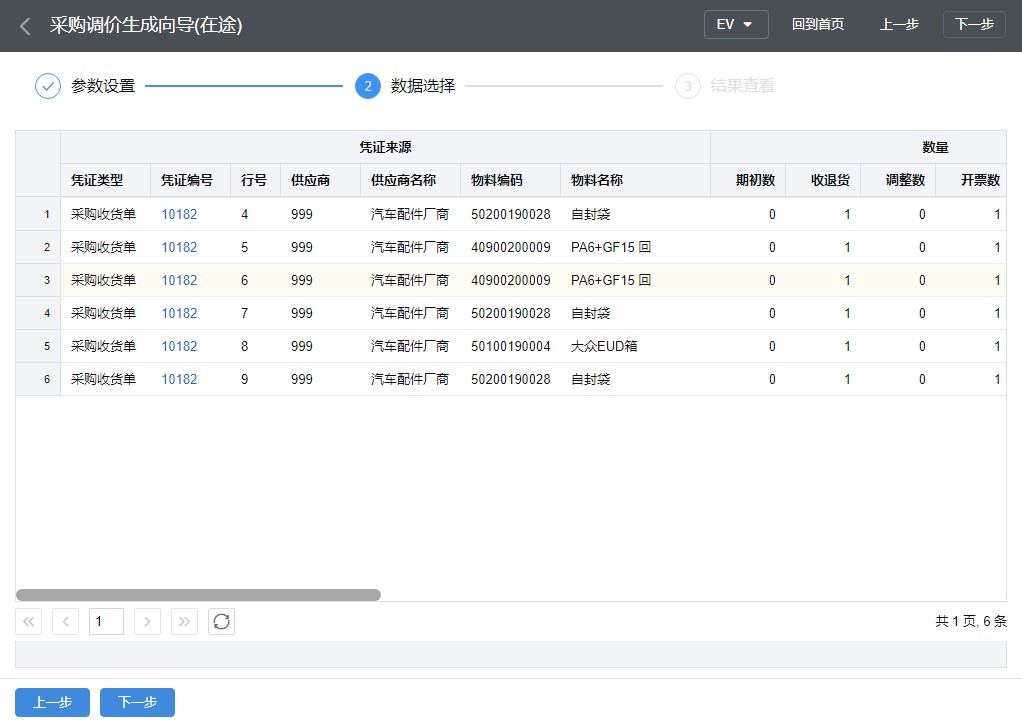Open voucher 10182 link in row 3
This screenshot has width=1022, height=726.
pos(179,280)
